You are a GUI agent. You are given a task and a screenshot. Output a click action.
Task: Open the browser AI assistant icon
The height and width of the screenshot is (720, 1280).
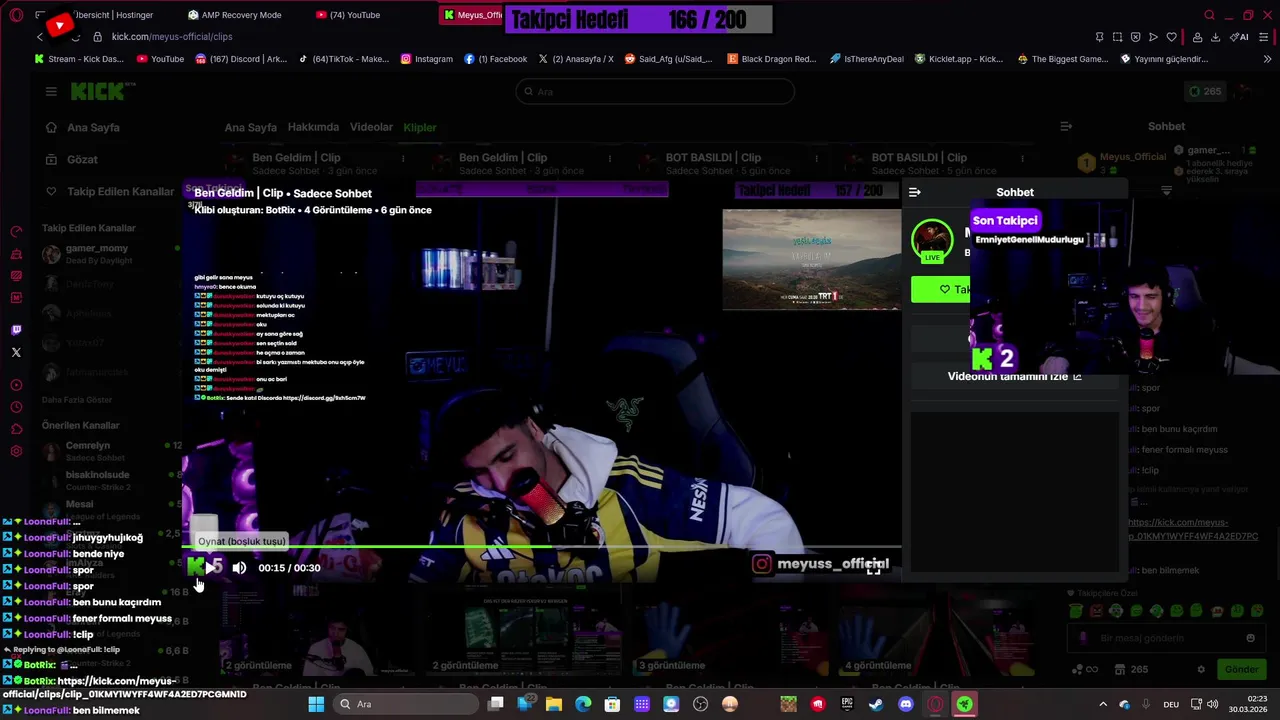click(x=1239, y=37)
